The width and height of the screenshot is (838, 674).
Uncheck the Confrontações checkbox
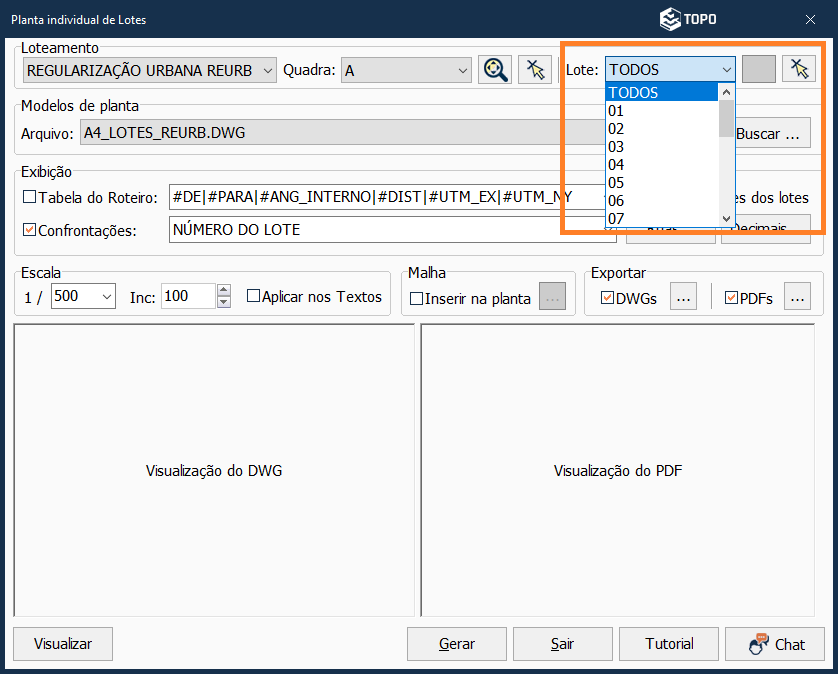29,230
